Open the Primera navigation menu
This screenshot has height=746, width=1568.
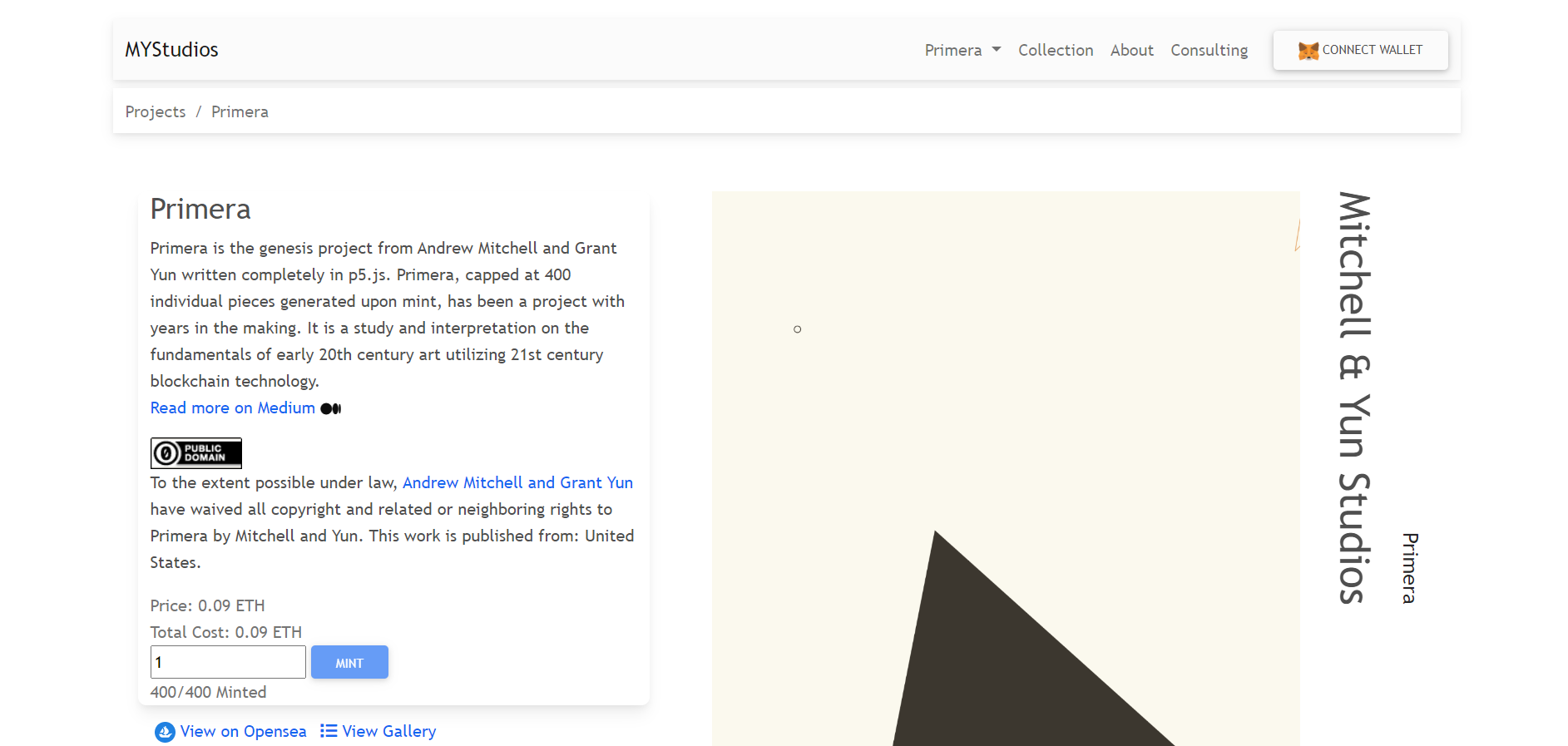(x=953, y=50)
